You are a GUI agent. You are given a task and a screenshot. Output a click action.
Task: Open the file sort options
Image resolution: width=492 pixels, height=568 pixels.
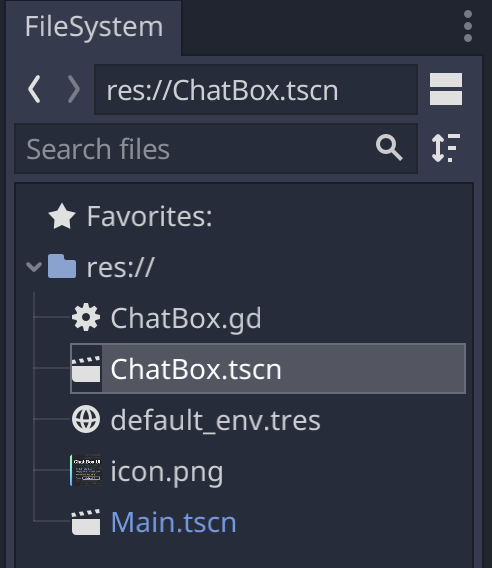click(446, 148)
